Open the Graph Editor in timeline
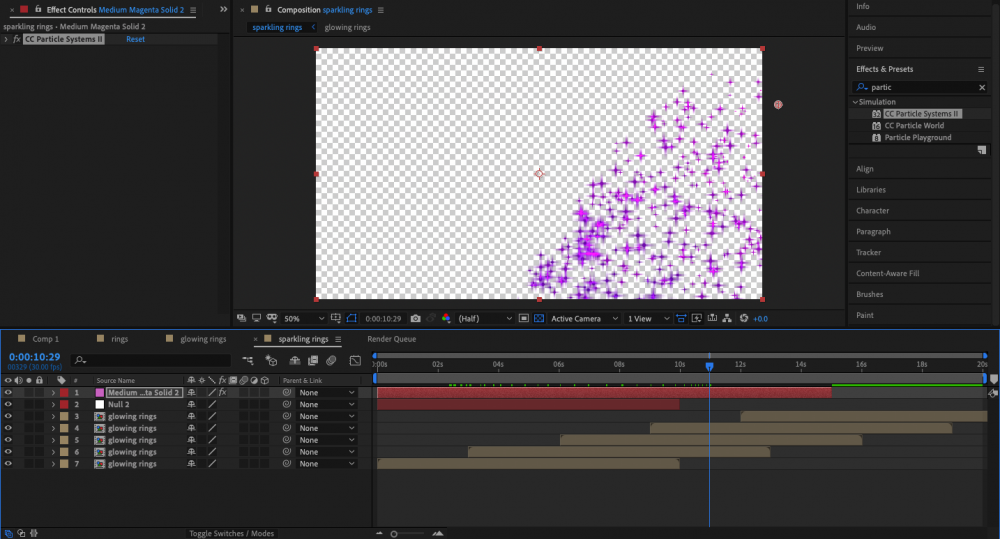 (354, 360)
